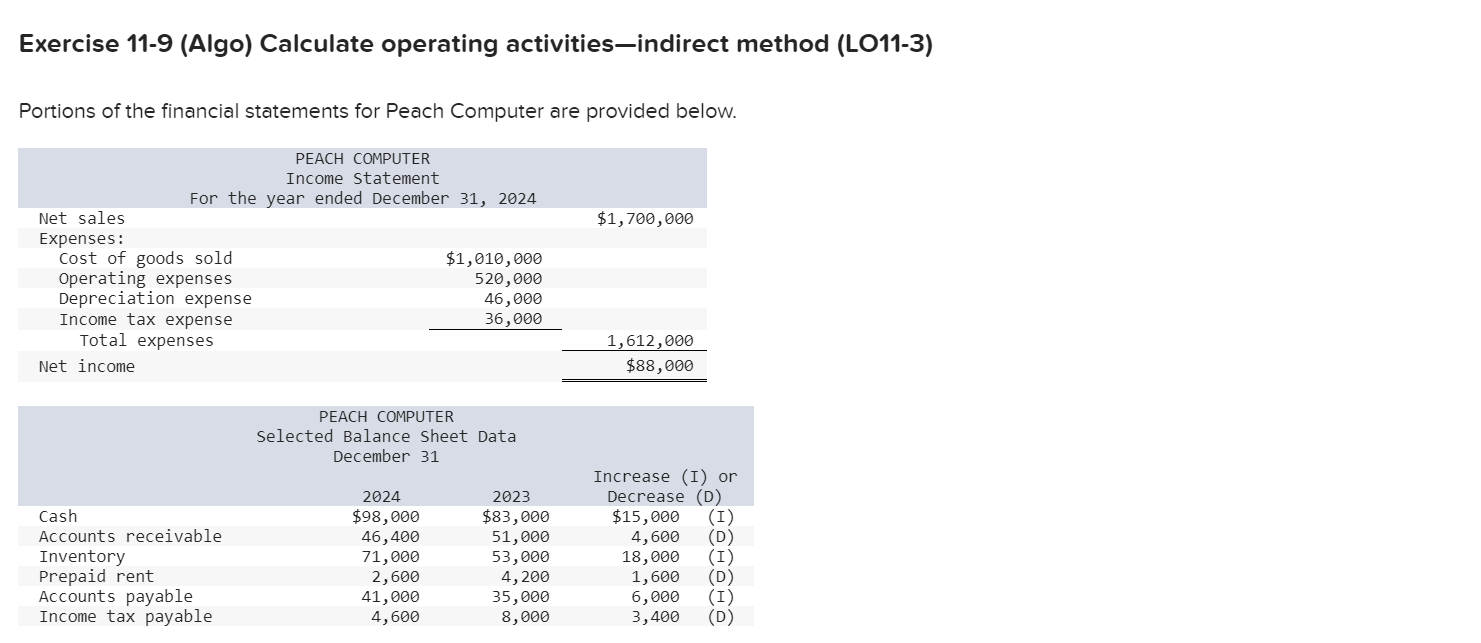The width and height of the screenshot is (1481, 643).
Task: Click the Net sales row label
Action: (x=82, y=218)
